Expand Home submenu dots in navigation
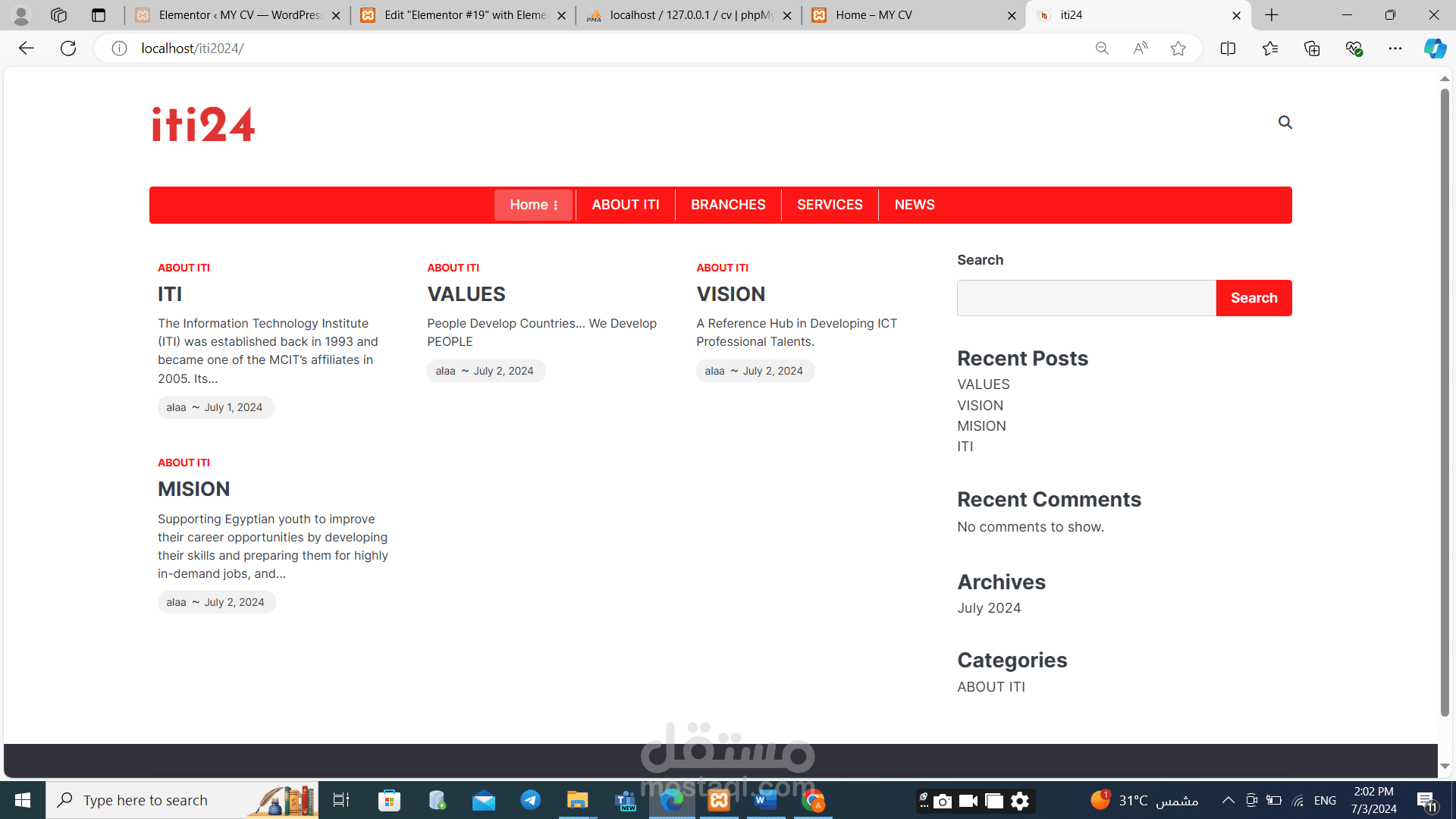Viewport: 1456px width, 819px height. 556,206
